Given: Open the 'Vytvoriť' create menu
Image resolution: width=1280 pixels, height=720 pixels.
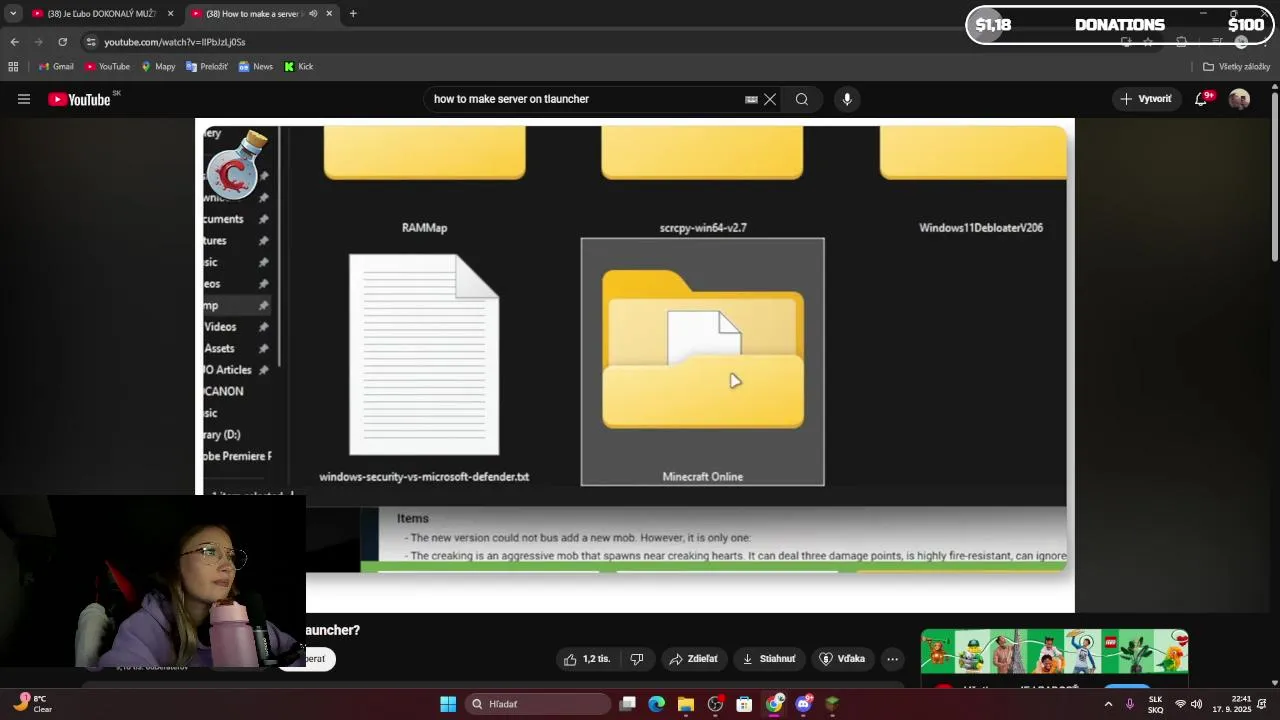Looking at the screenshot, I should pos(1146,99).
